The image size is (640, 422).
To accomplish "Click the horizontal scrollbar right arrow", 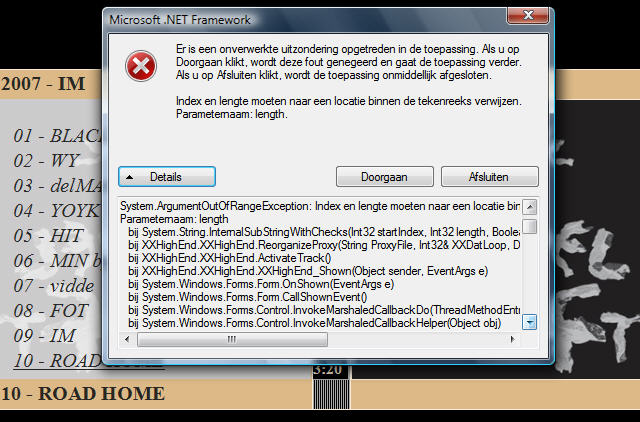I will (513, 339).
